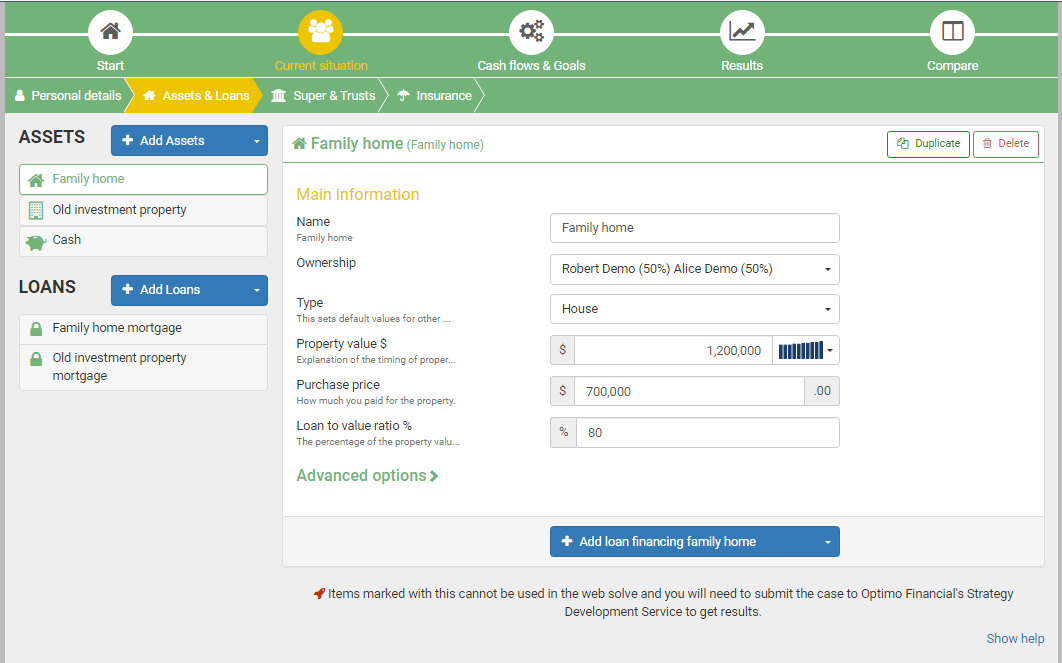The image size is (1062, 663).
Task: Delete the Family home asset
Action: pos(1005,144)
